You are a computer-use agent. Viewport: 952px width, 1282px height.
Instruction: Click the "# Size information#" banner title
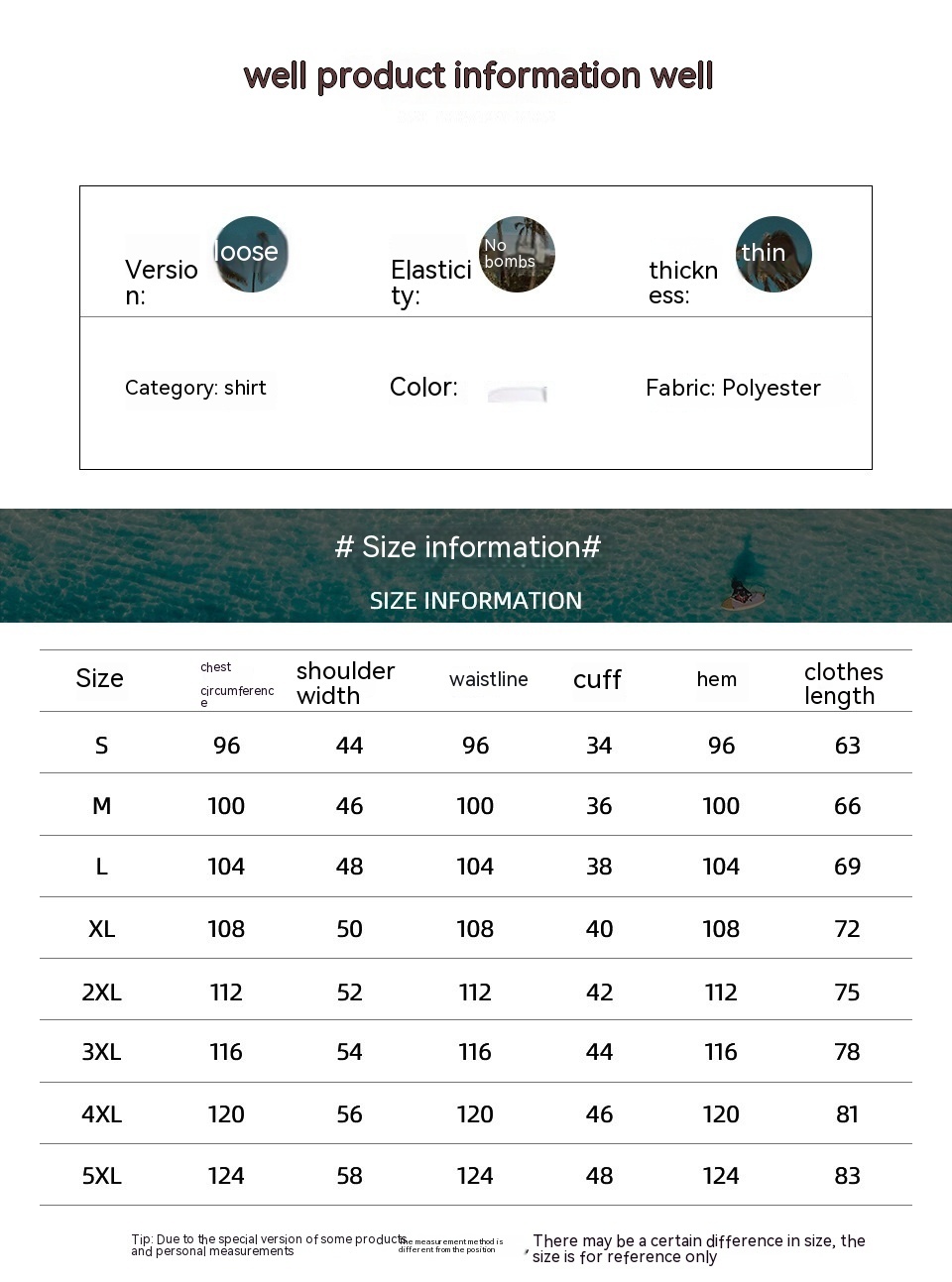coord(468,547)
